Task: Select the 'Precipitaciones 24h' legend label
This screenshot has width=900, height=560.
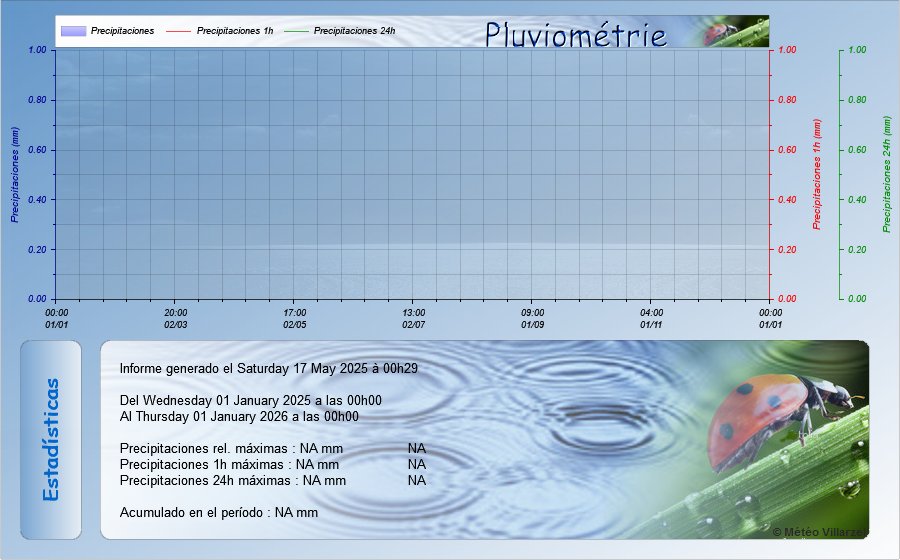Action: click(354, 31)
